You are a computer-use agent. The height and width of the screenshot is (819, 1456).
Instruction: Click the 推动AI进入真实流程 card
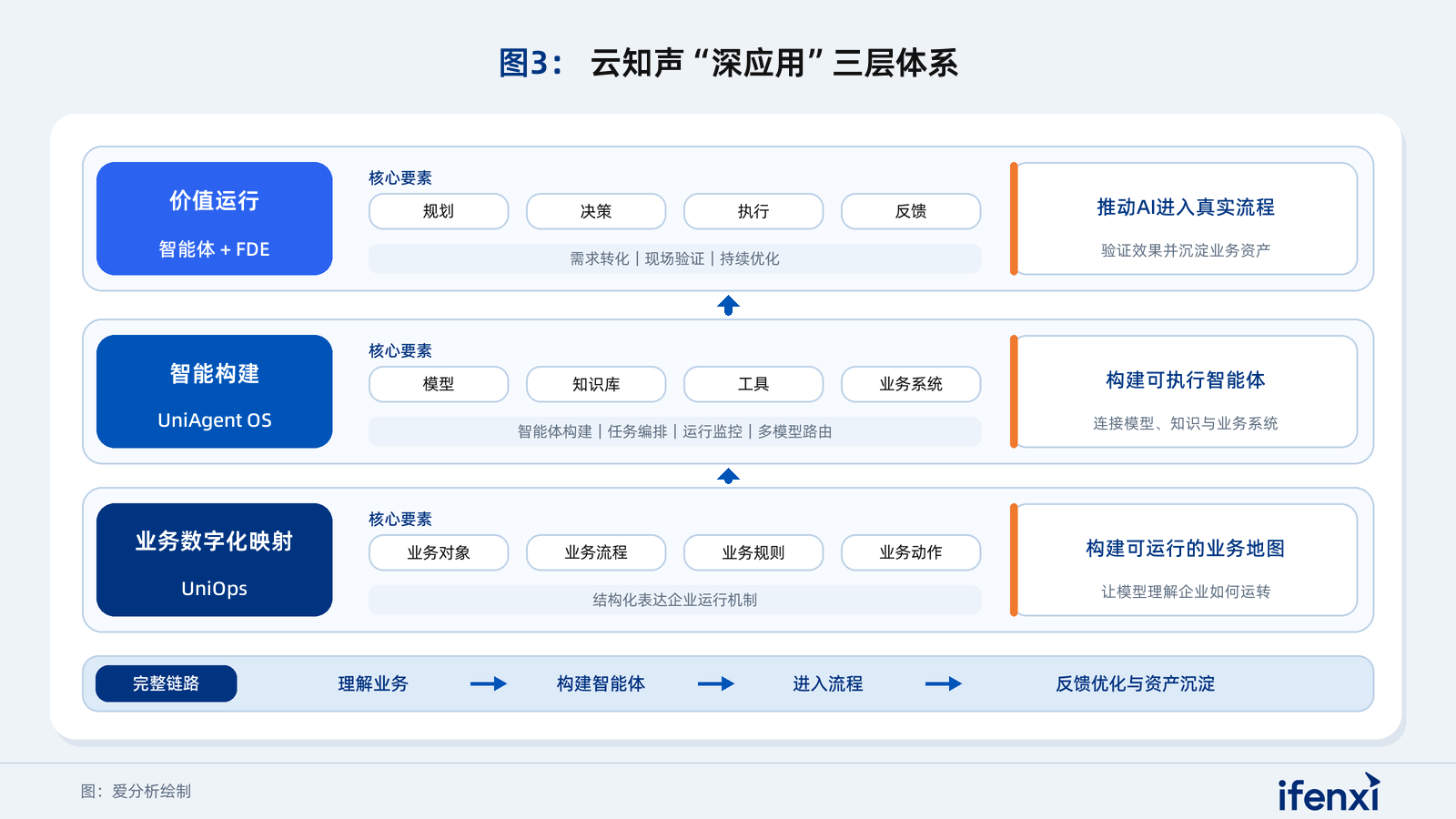point(1184,218)
